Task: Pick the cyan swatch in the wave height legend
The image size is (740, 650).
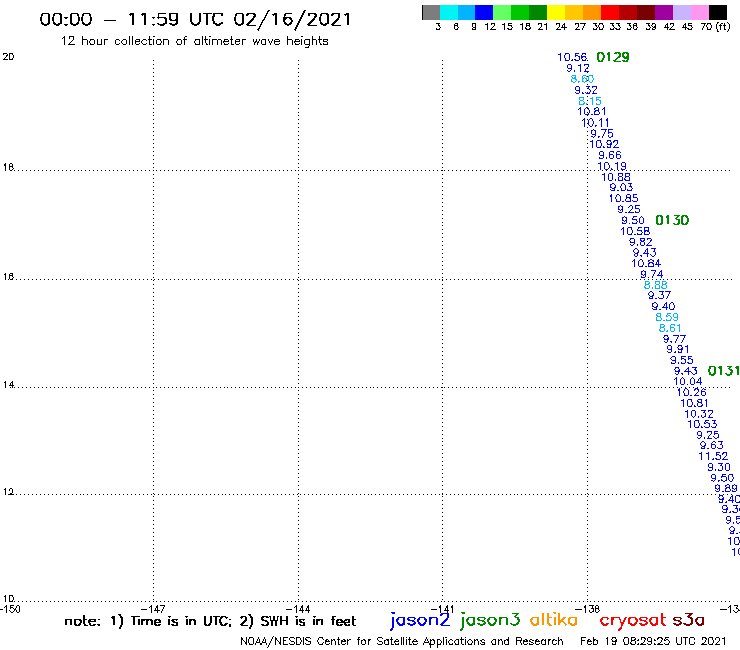Action: click(449, 12)
